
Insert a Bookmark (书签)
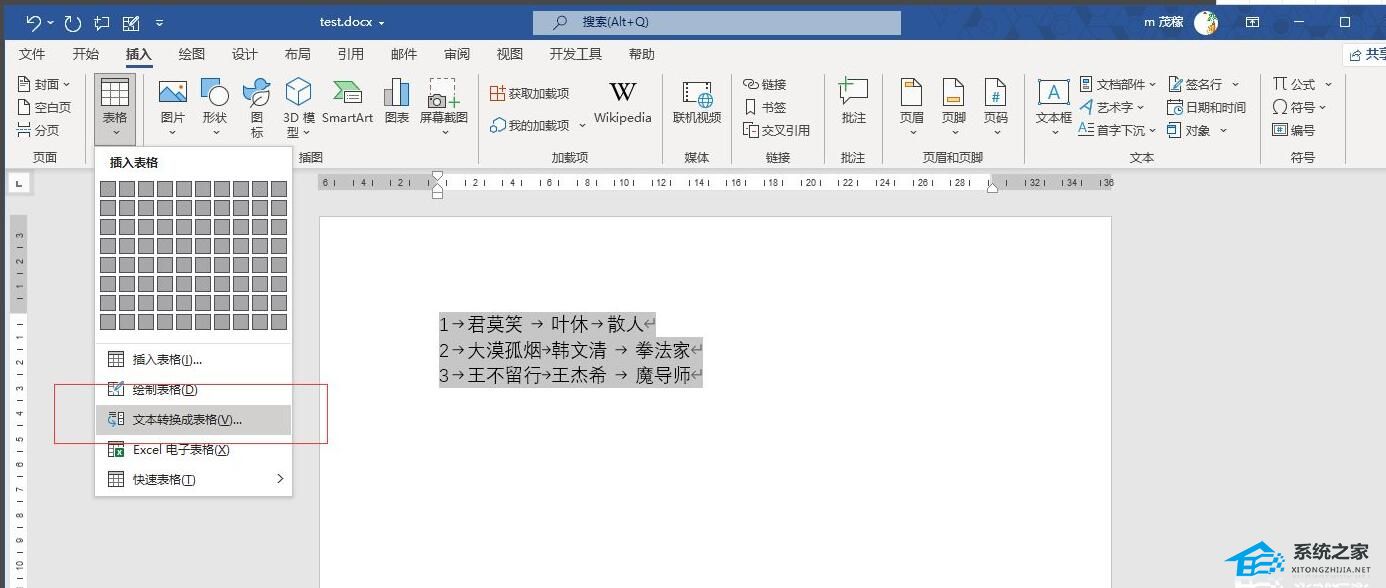765,107
